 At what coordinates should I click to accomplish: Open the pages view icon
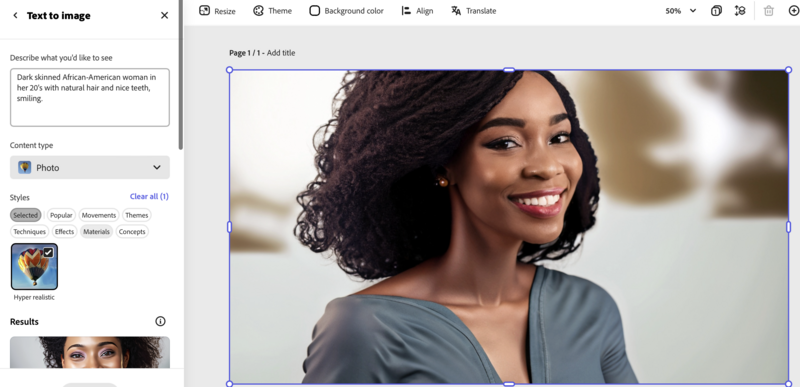[x=716, y=11]
